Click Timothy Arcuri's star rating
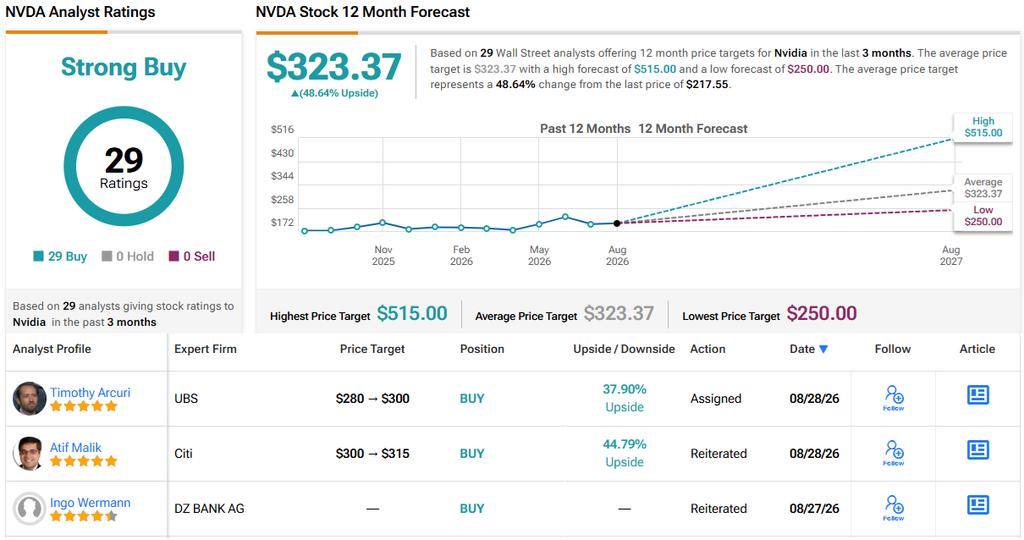Viewport: 1024px width, 540px height. (x=84, y=406)
